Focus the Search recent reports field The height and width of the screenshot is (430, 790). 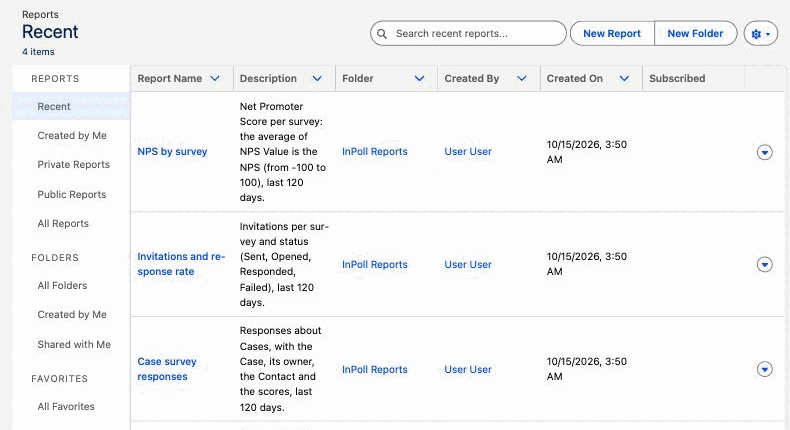pyautogui.click(x=468, y=34)
